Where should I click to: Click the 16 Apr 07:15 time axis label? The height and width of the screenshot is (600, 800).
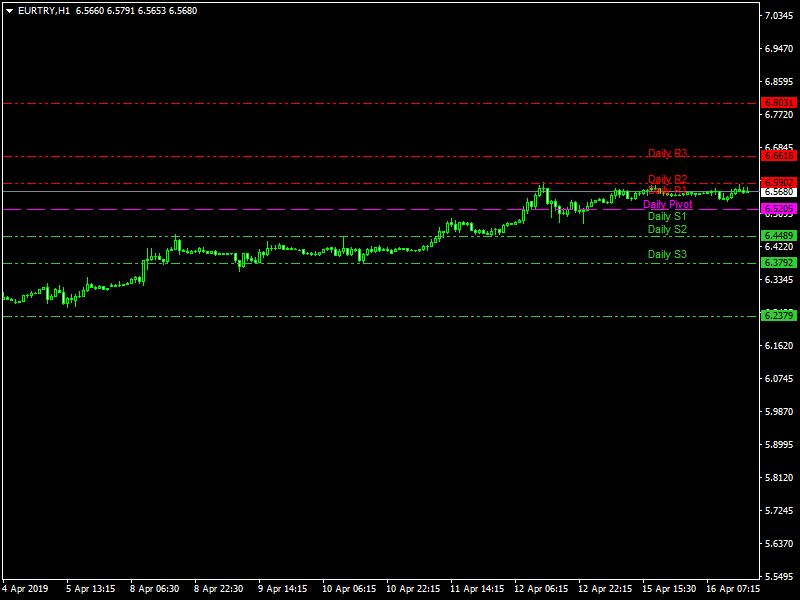click(x=733, y=589)
